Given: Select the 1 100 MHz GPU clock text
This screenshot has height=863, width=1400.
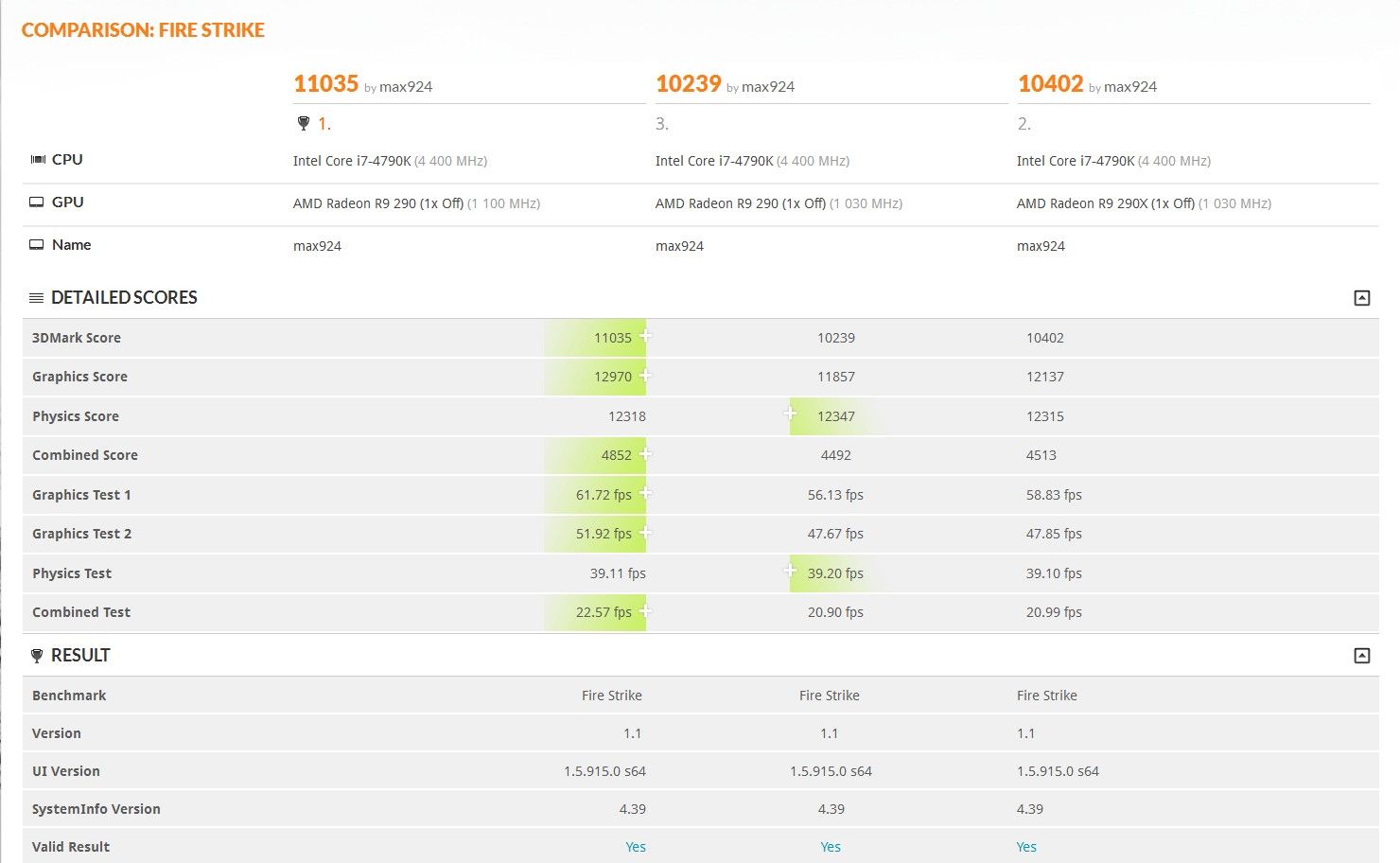Looking at the screenshot, I should [504, 203].
